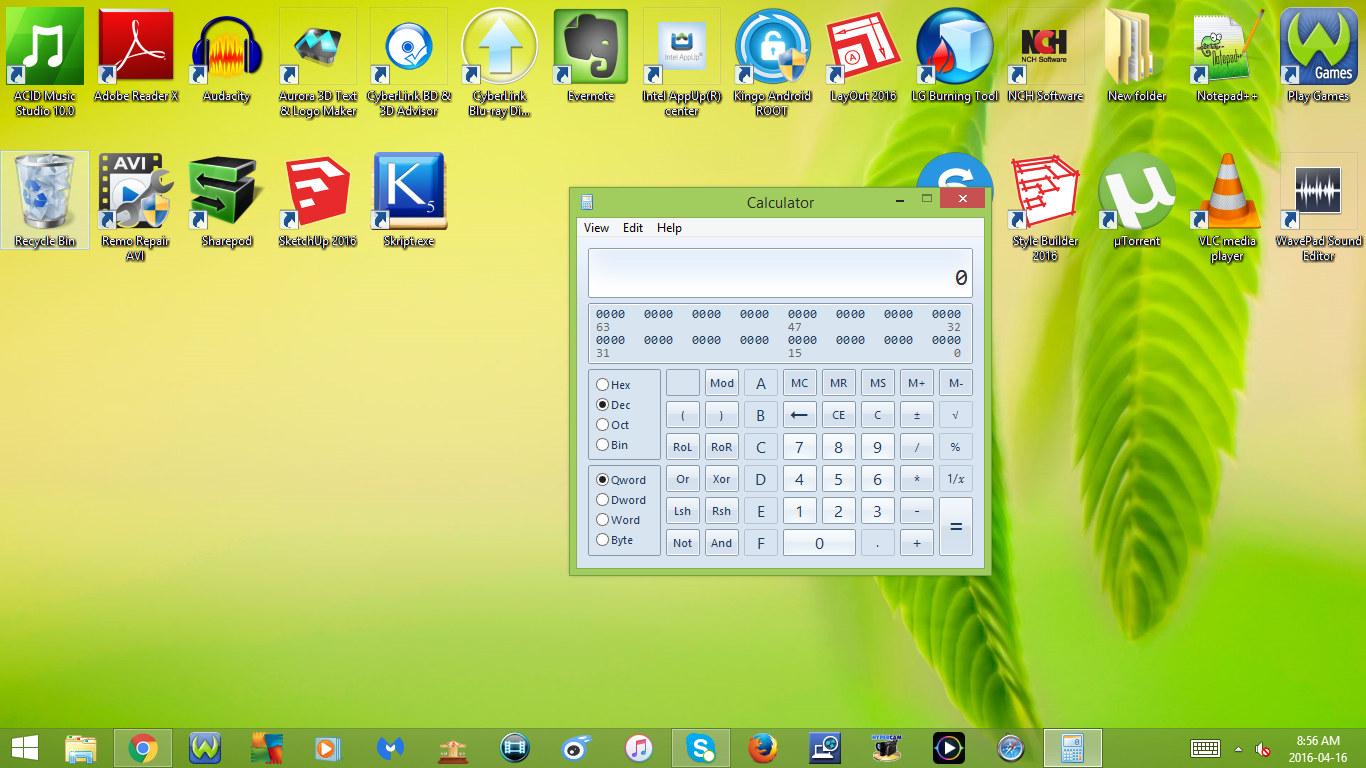
Task: Click the calculator result display
Action: (x=780, y=272)
